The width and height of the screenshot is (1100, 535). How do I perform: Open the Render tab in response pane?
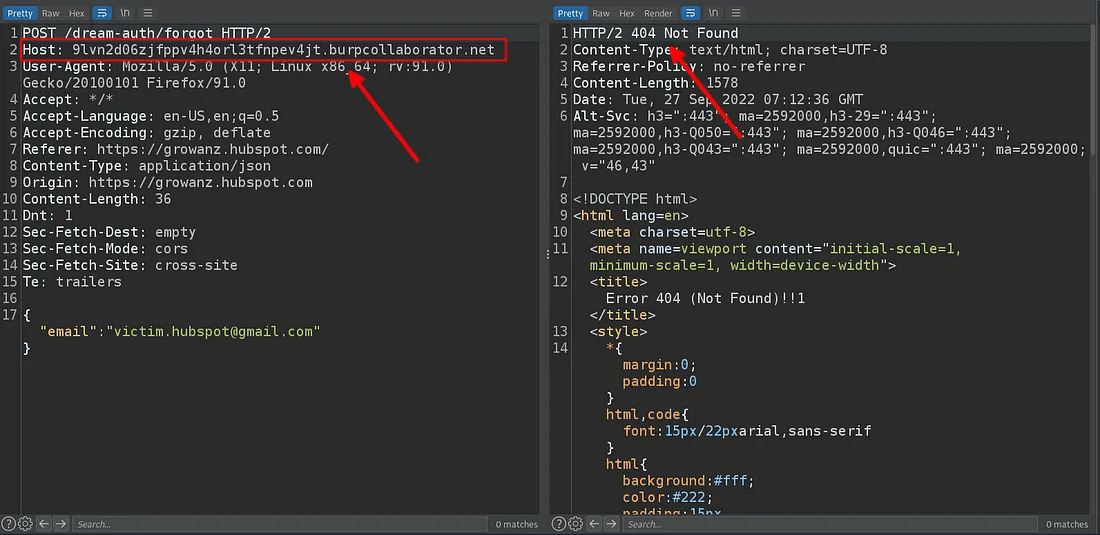pyautogui.click(x=658, y=13)
